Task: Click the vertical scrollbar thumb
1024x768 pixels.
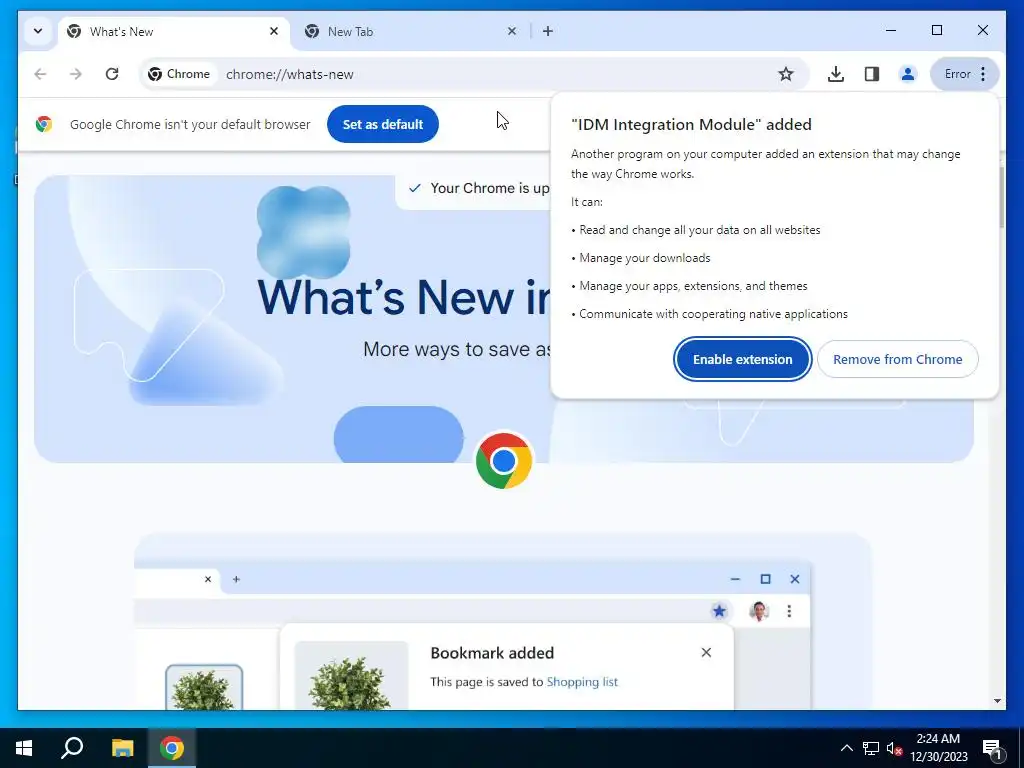Action: coord(1000,197)
